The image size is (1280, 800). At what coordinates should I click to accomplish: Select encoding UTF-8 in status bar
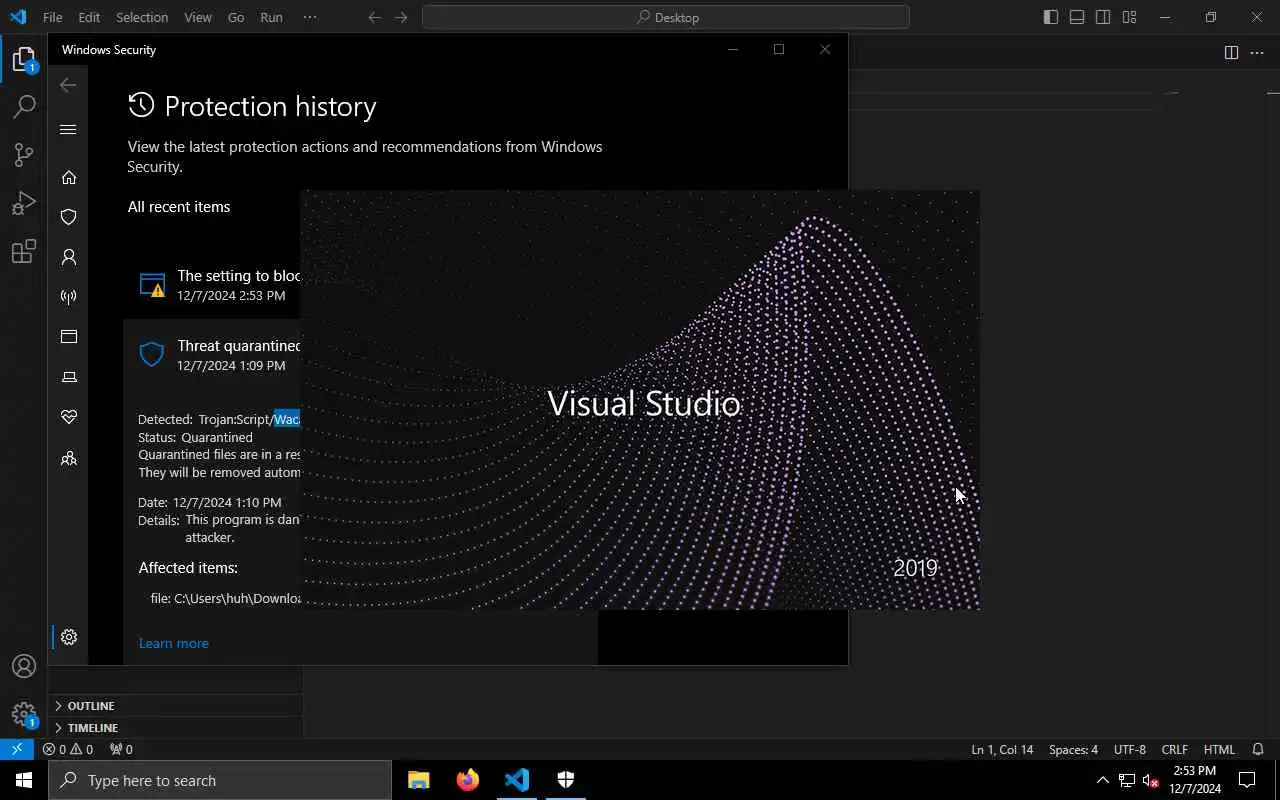point(1129,749)
